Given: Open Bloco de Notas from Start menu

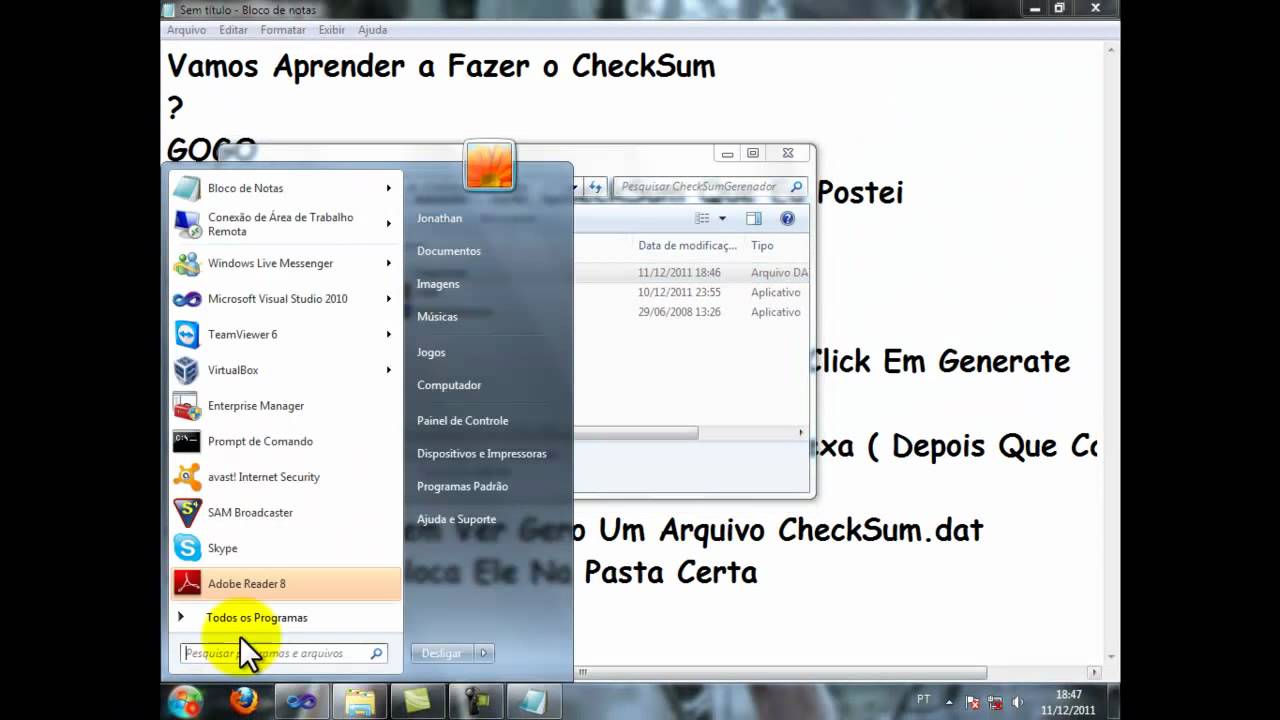Looking at the screenshot, I should pos(285,188).
